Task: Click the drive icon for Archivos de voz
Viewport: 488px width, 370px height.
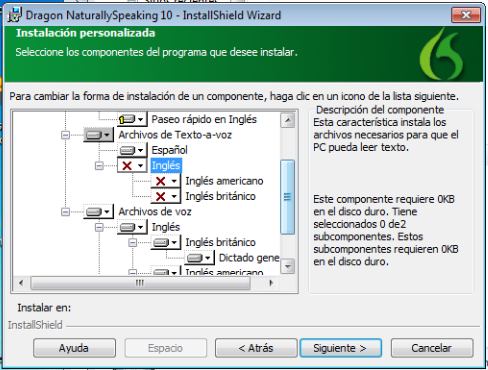Action: [98, 212]
